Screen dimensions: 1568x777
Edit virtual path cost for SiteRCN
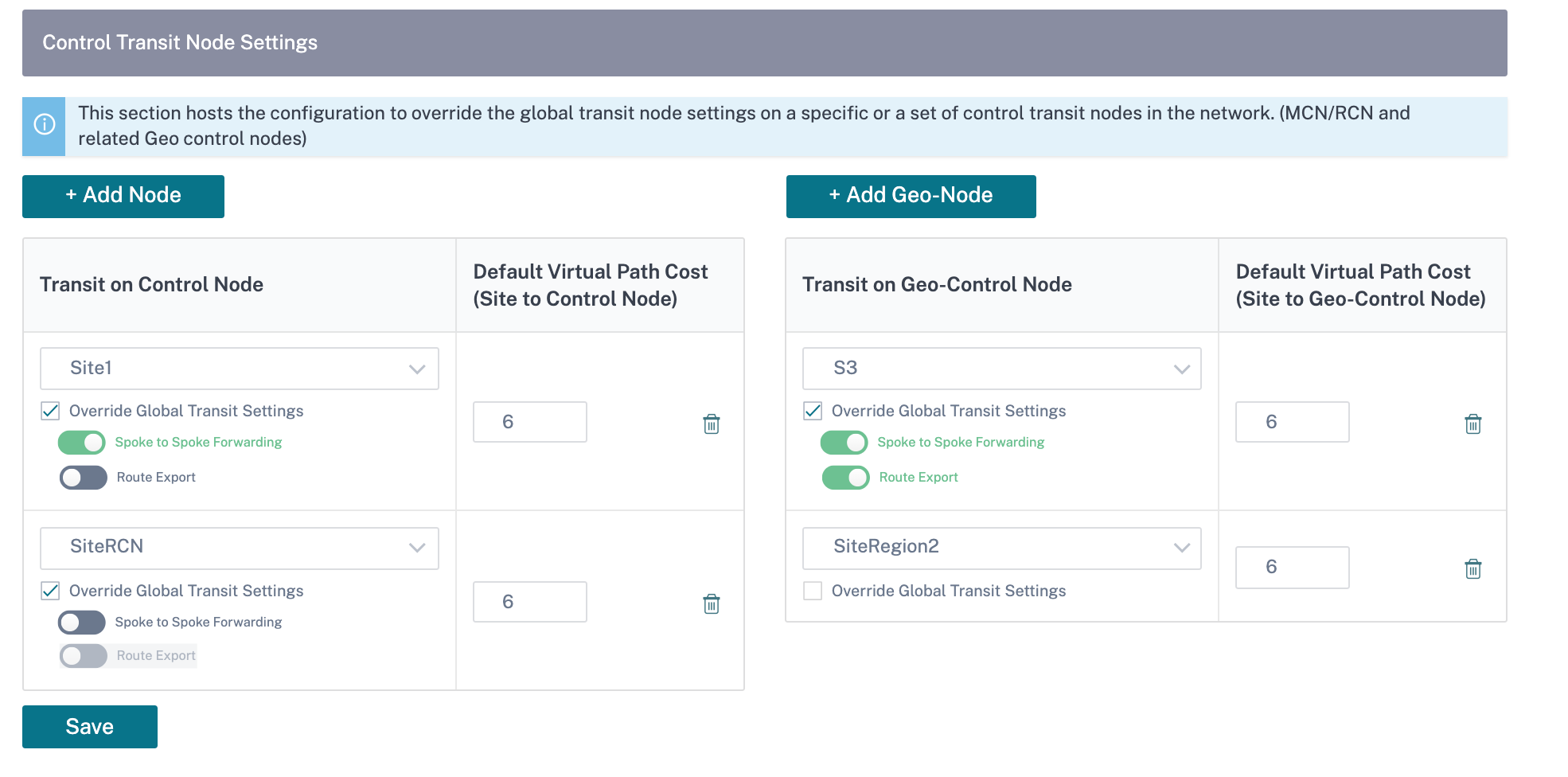coord(530,602)
